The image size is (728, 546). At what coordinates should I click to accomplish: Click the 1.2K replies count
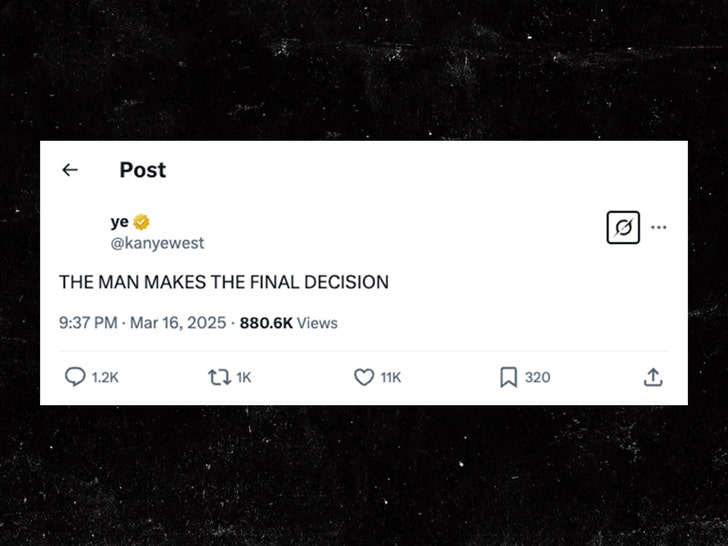pyautogui.click(x=105, y=377)
